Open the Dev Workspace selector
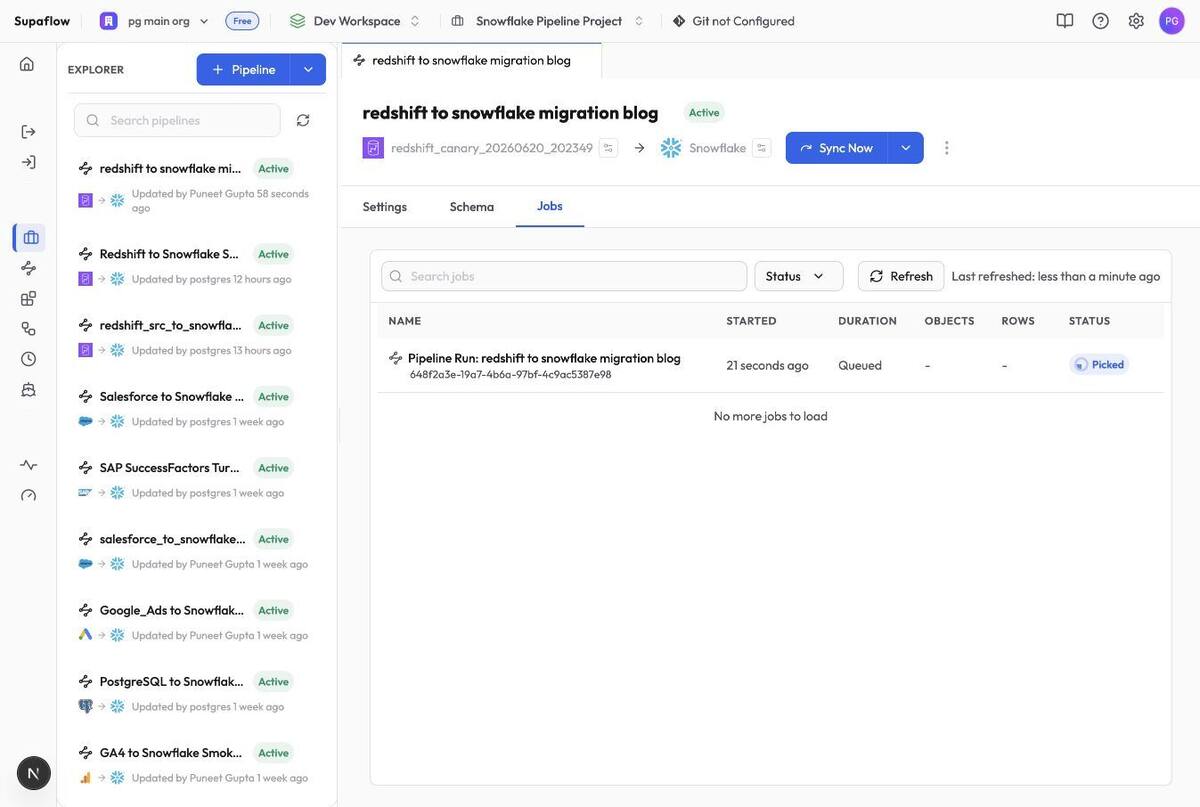Viewport: 1200px width, 807px height. pyautogui.click(x=355, y=21)
